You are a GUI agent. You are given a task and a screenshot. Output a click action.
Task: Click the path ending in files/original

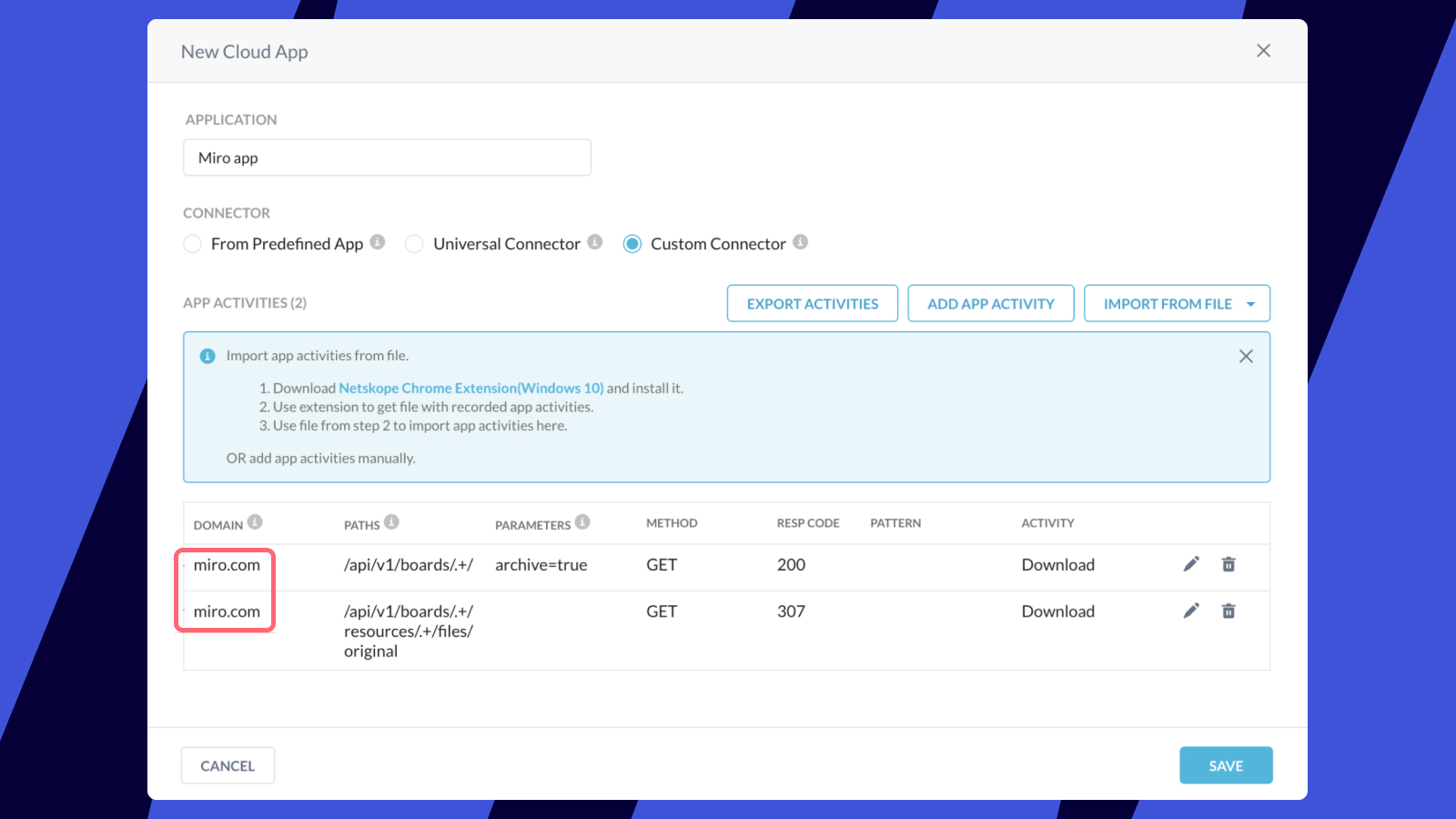(409, 632)
